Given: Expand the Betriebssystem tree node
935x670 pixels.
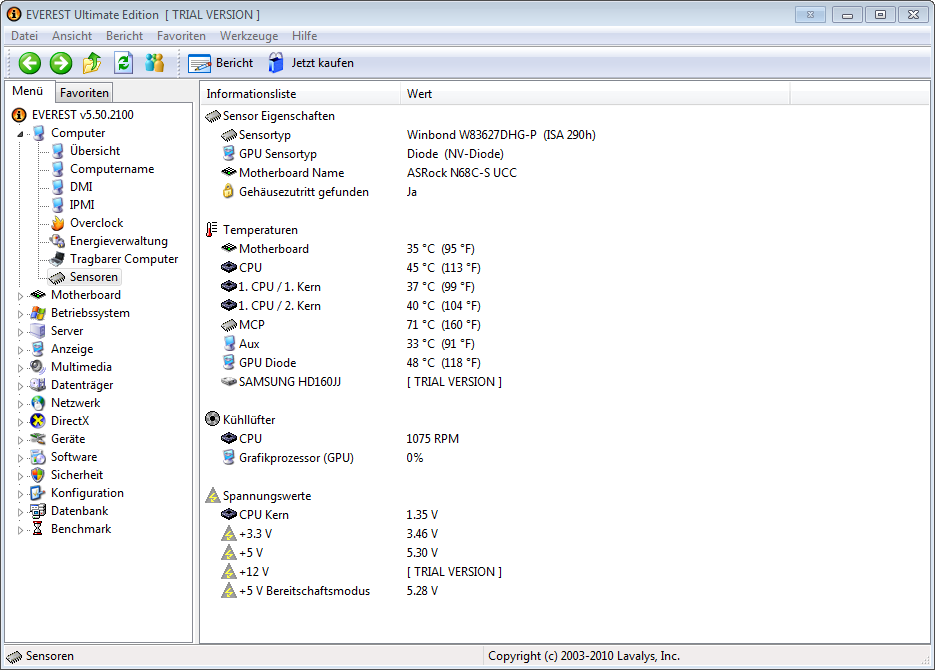Looking at the screenshot, I should tap(20, 314).
